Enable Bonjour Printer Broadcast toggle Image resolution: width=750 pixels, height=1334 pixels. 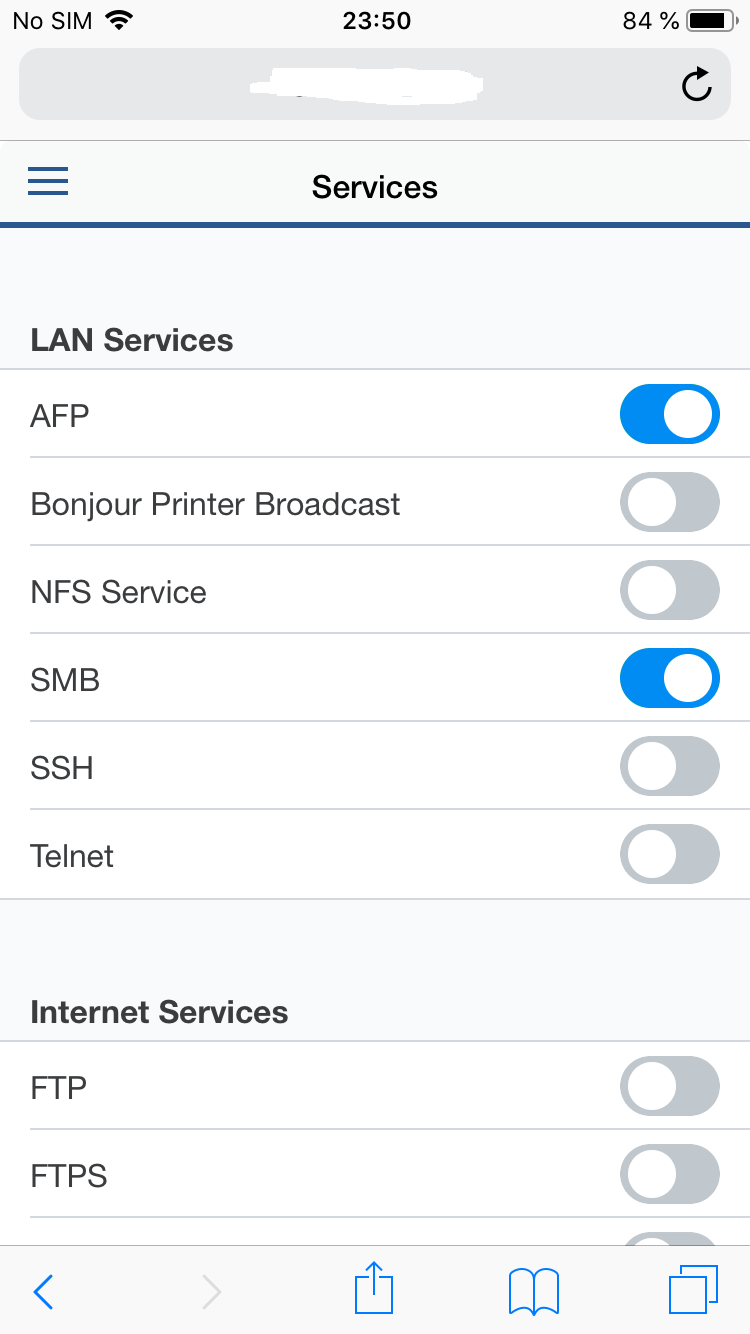pos(669,502)
